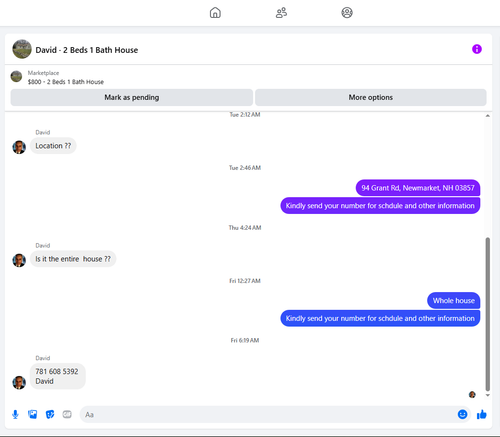The height and width of the screenshot is (437, 500).
Task: Choose a sticker icon
Action: pyautogui.click(x=50, y=414)
